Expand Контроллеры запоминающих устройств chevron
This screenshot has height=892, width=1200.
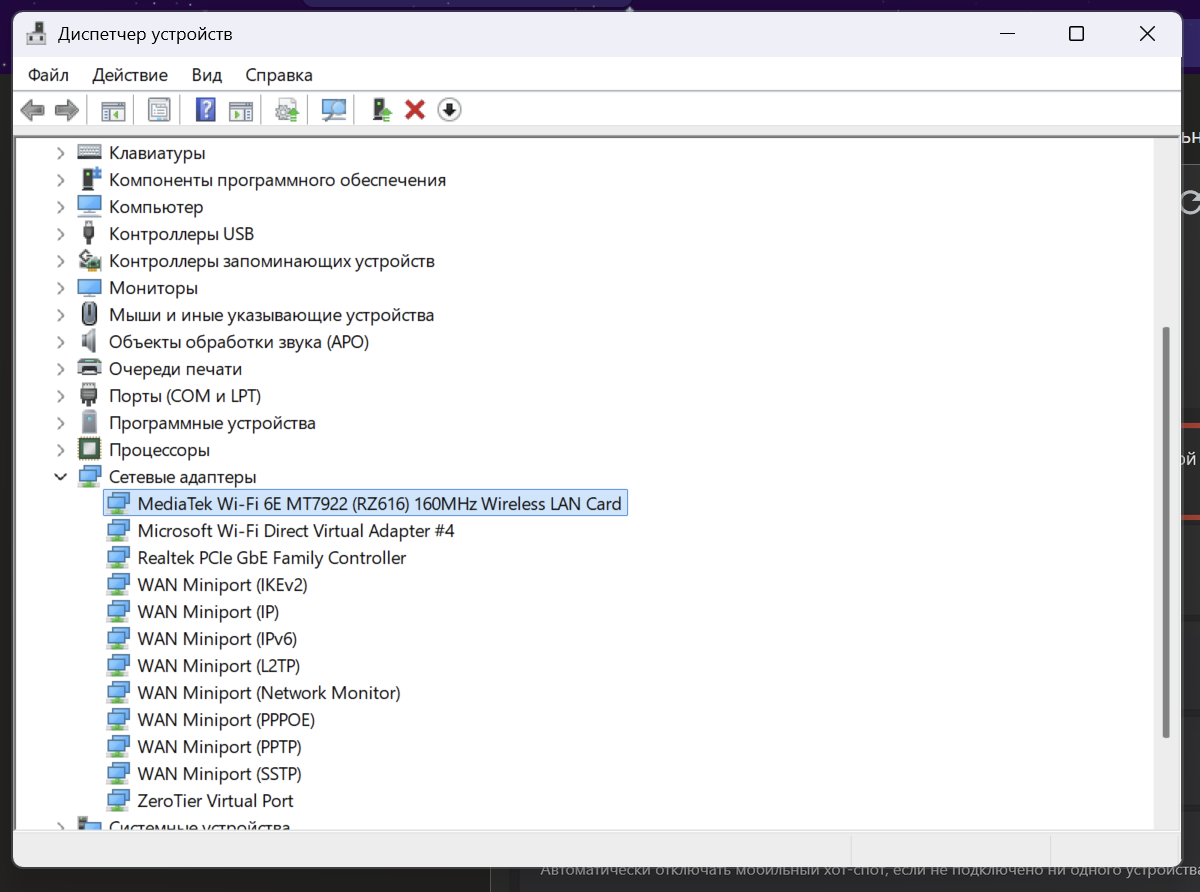[61, 261]
